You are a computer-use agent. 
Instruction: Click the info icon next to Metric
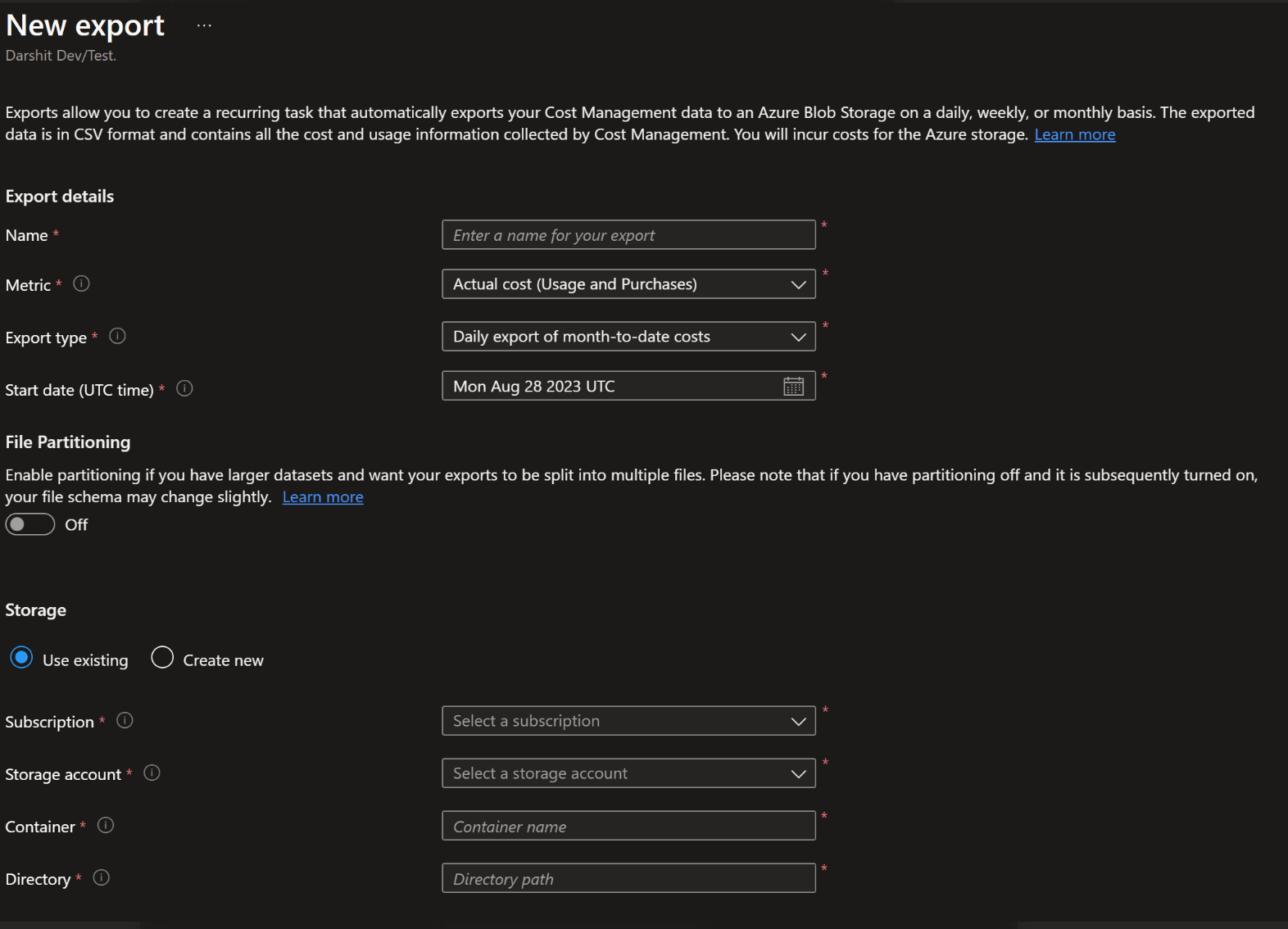81,283
